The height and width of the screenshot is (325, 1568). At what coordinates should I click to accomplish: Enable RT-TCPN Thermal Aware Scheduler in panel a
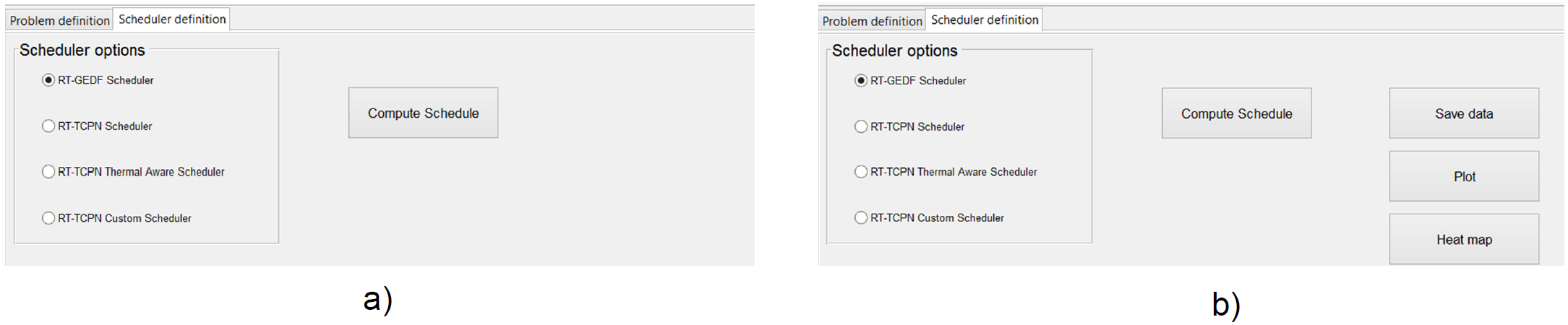(x=48, y=172)
